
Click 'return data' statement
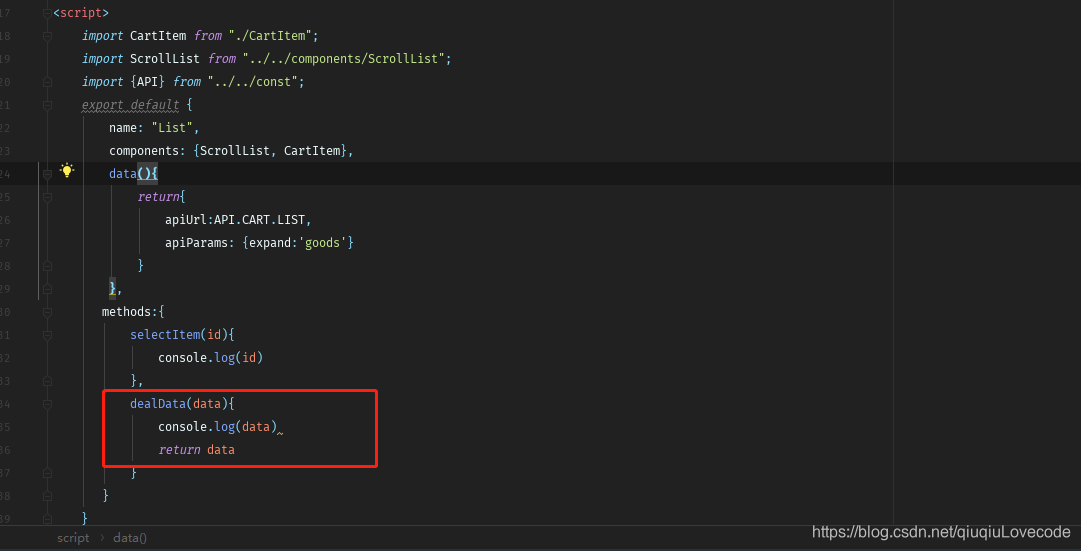click(x=196, y=450)
